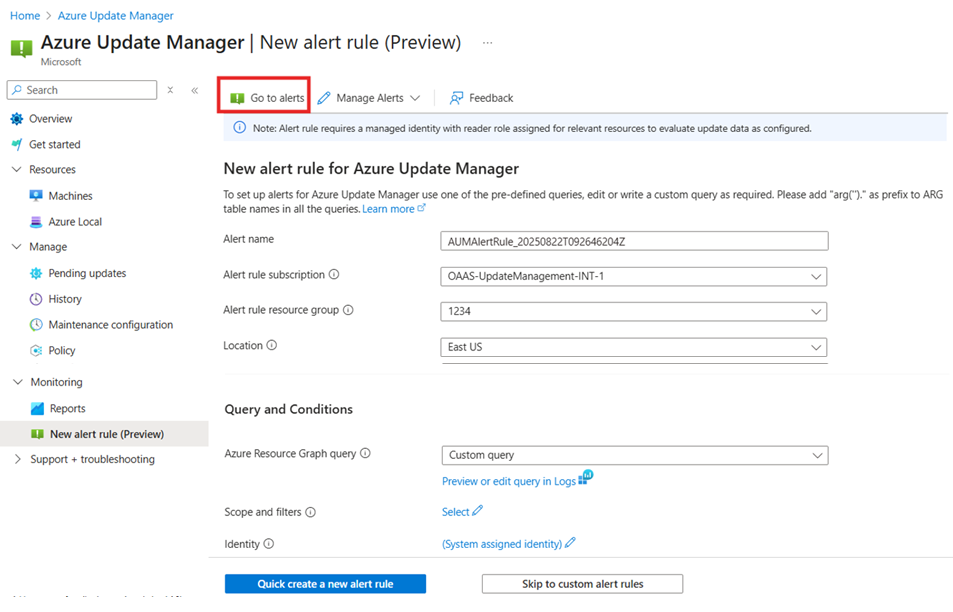The image size is (953, 612).
Task: Click the Scope and filters edit pencil icon
Action: tap(477, 511)
